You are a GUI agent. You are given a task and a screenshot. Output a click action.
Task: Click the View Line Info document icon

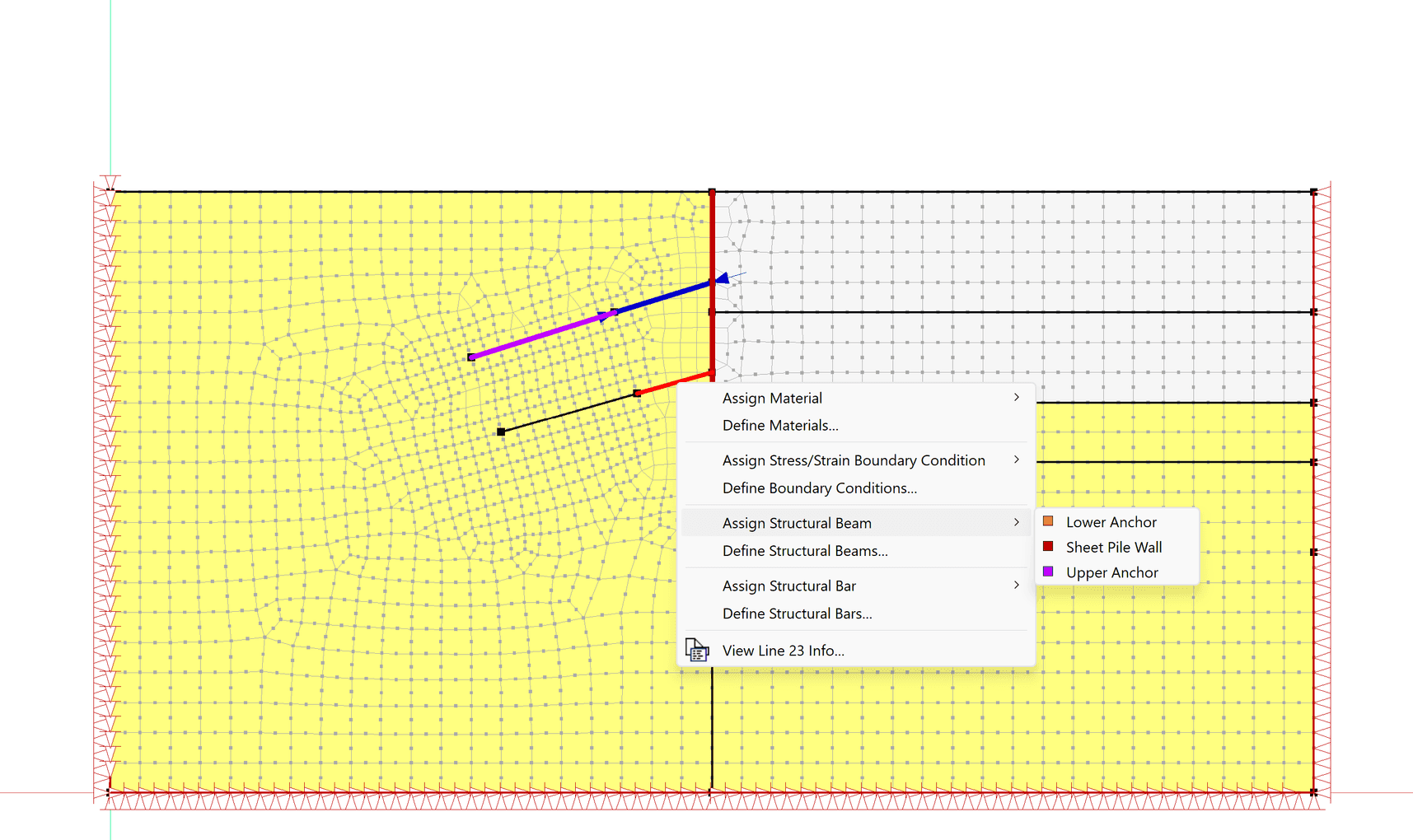tap(697, 651)
